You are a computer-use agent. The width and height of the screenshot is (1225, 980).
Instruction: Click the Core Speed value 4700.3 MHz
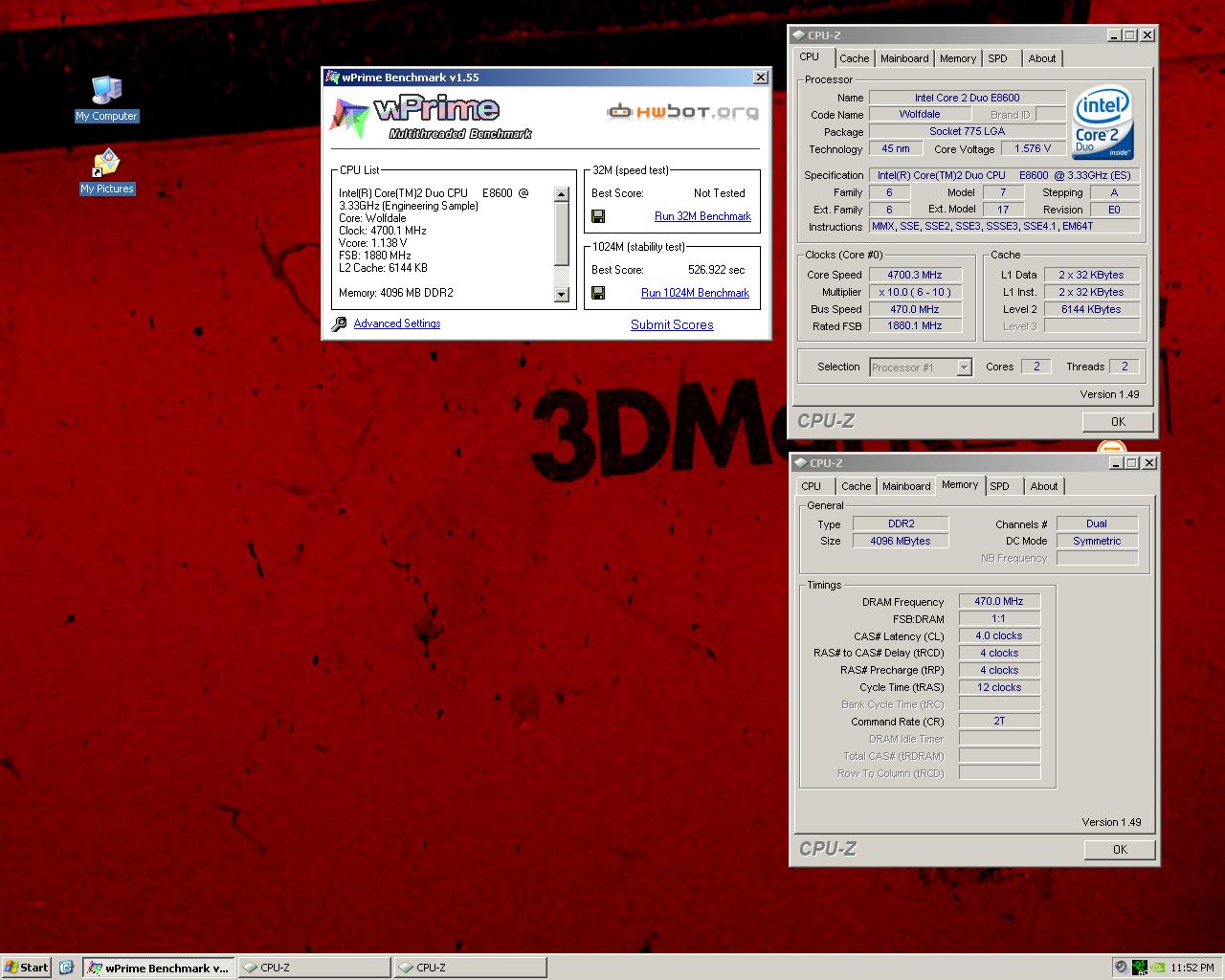[915, 275]
